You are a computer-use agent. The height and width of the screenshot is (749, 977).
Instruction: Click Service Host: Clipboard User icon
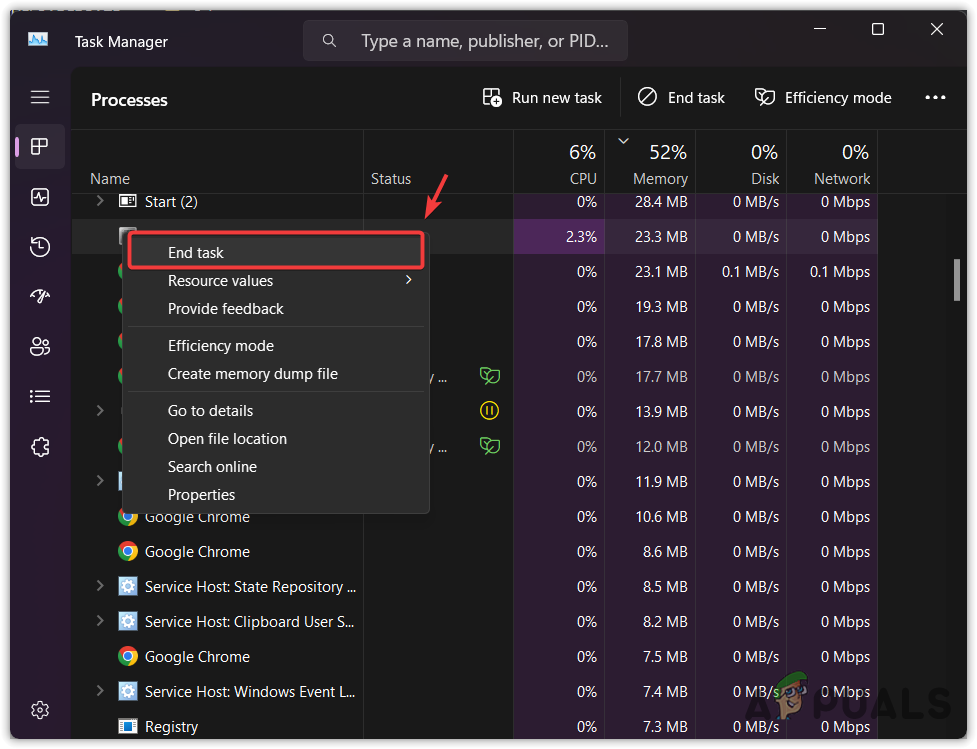pos(128,621)
